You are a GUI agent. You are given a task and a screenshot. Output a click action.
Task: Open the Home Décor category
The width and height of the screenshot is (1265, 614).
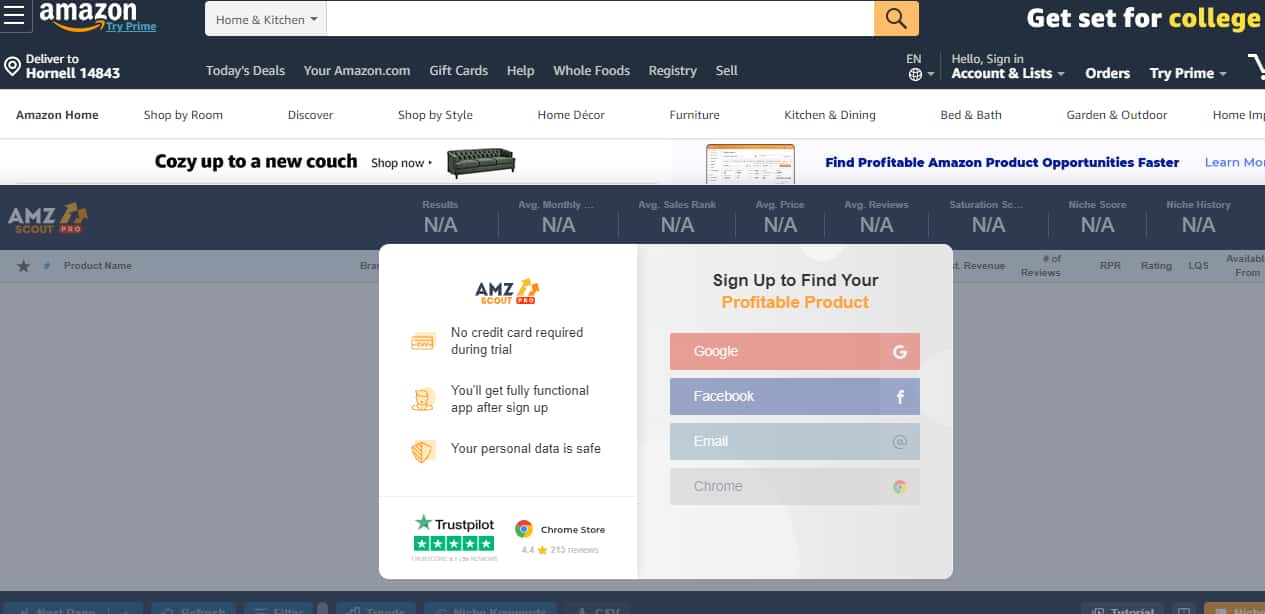pyautogui.click(x=571, y=115)
